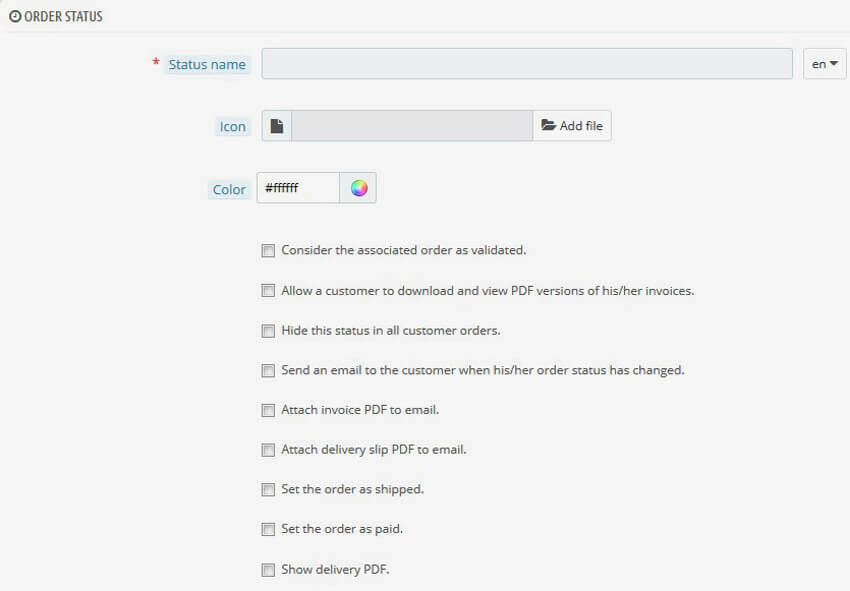
Task: Click the Status name input field
Action: (525, 63)
